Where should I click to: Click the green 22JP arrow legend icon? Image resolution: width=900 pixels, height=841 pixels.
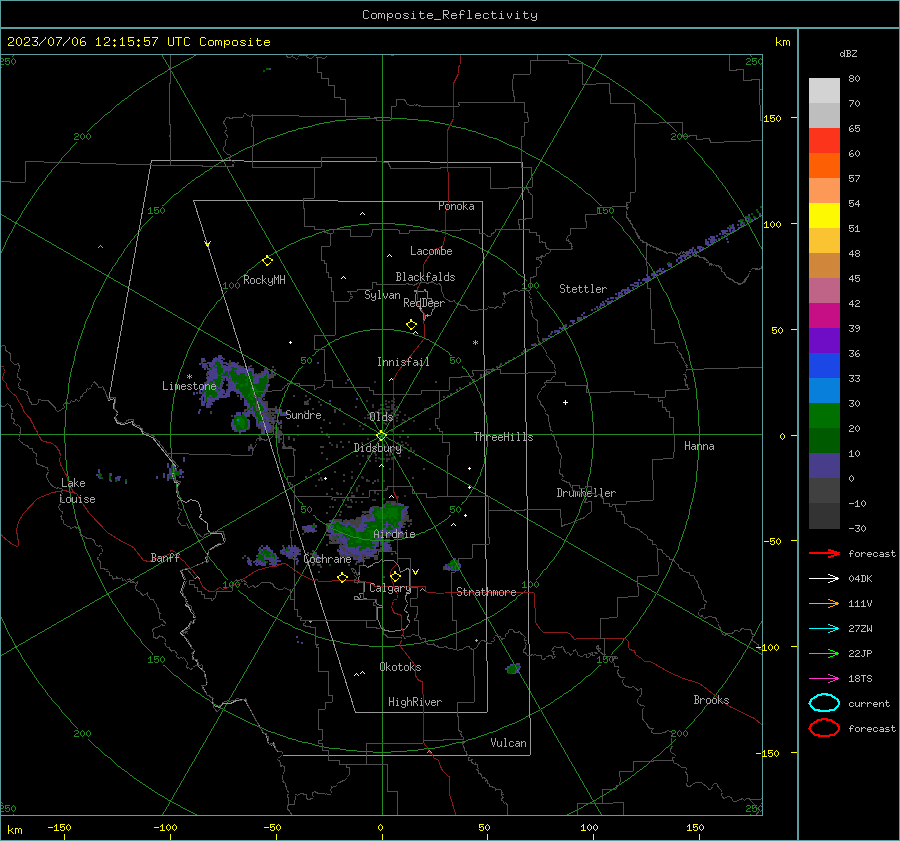(x=824, y=653)
